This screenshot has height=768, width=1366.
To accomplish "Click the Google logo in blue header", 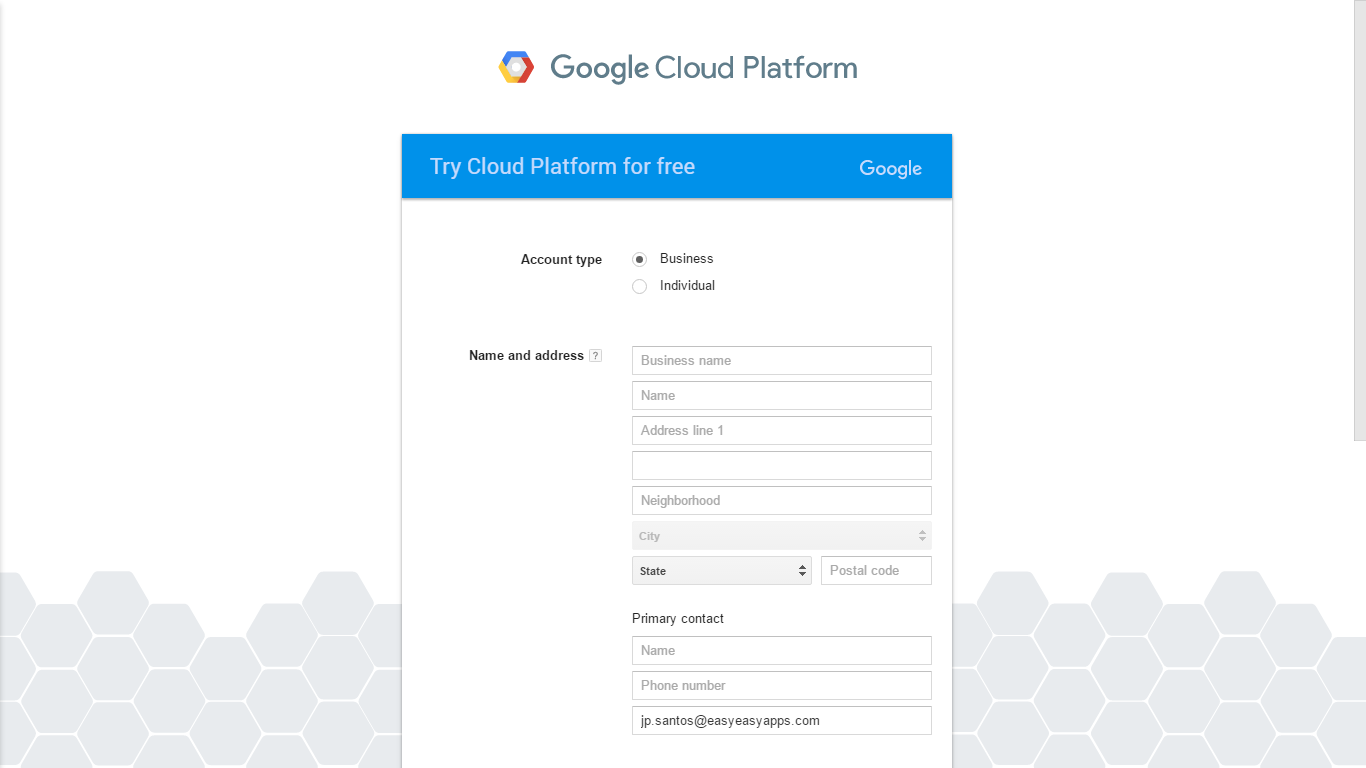I will point(890,168).
